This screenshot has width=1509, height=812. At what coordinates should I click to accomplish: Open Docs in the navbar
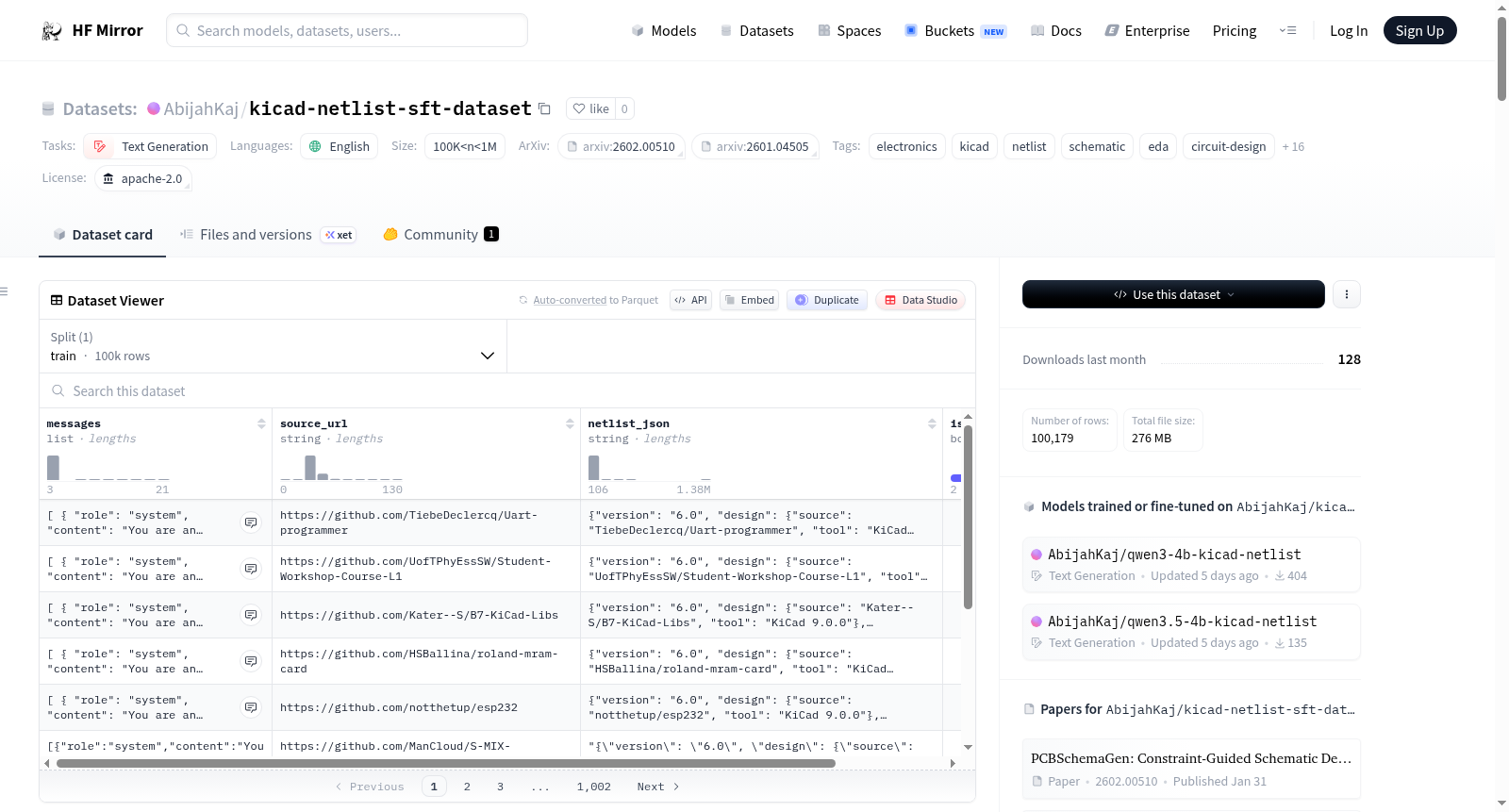pyautogui.click(x=1056, y=31)
